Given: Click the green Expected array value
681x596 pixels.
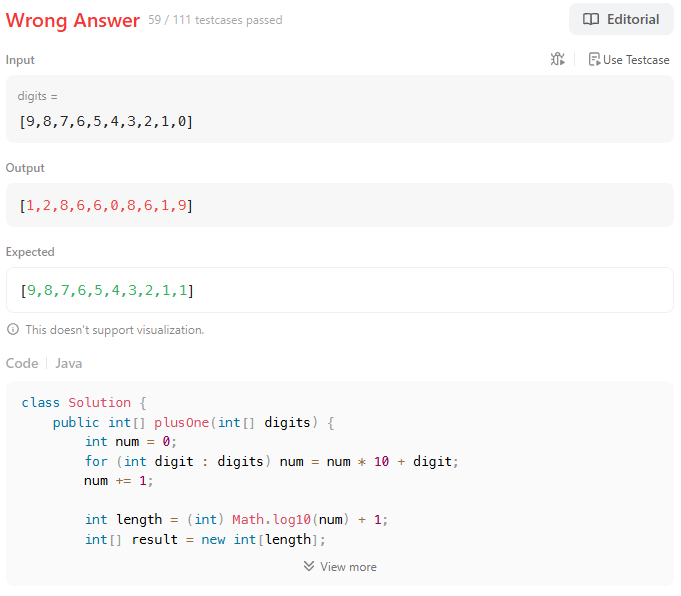Looking at the screenshot, I should (107, 290).
